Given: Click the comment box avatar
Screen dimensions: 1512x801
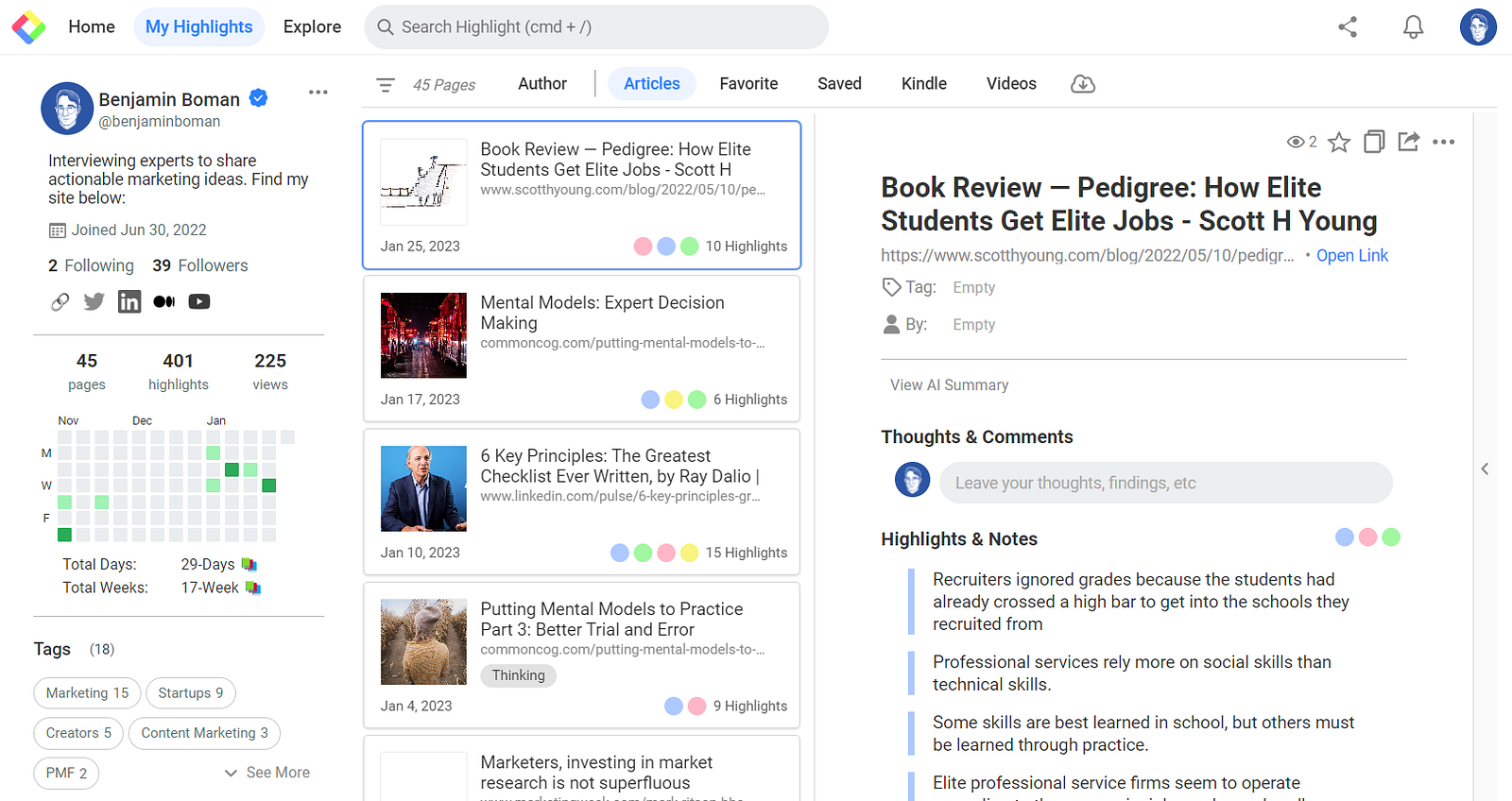Looking at the screenshot, I should tap(913, 480).
